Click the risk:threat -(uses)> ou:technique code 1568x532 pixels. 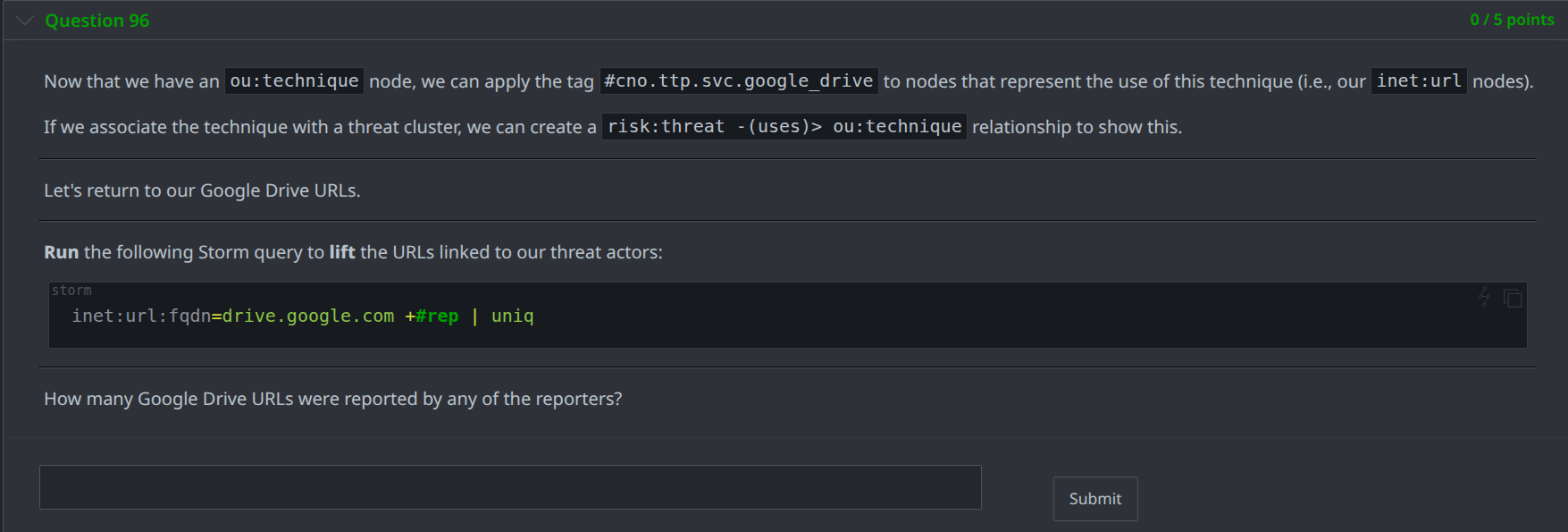(x=784, y=127)
